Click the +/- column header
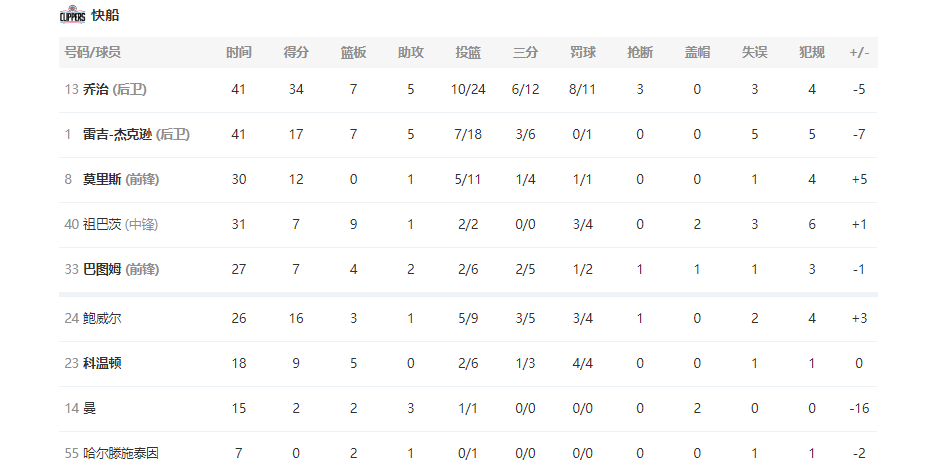The image size is (948, 474). tap(859, 53)
